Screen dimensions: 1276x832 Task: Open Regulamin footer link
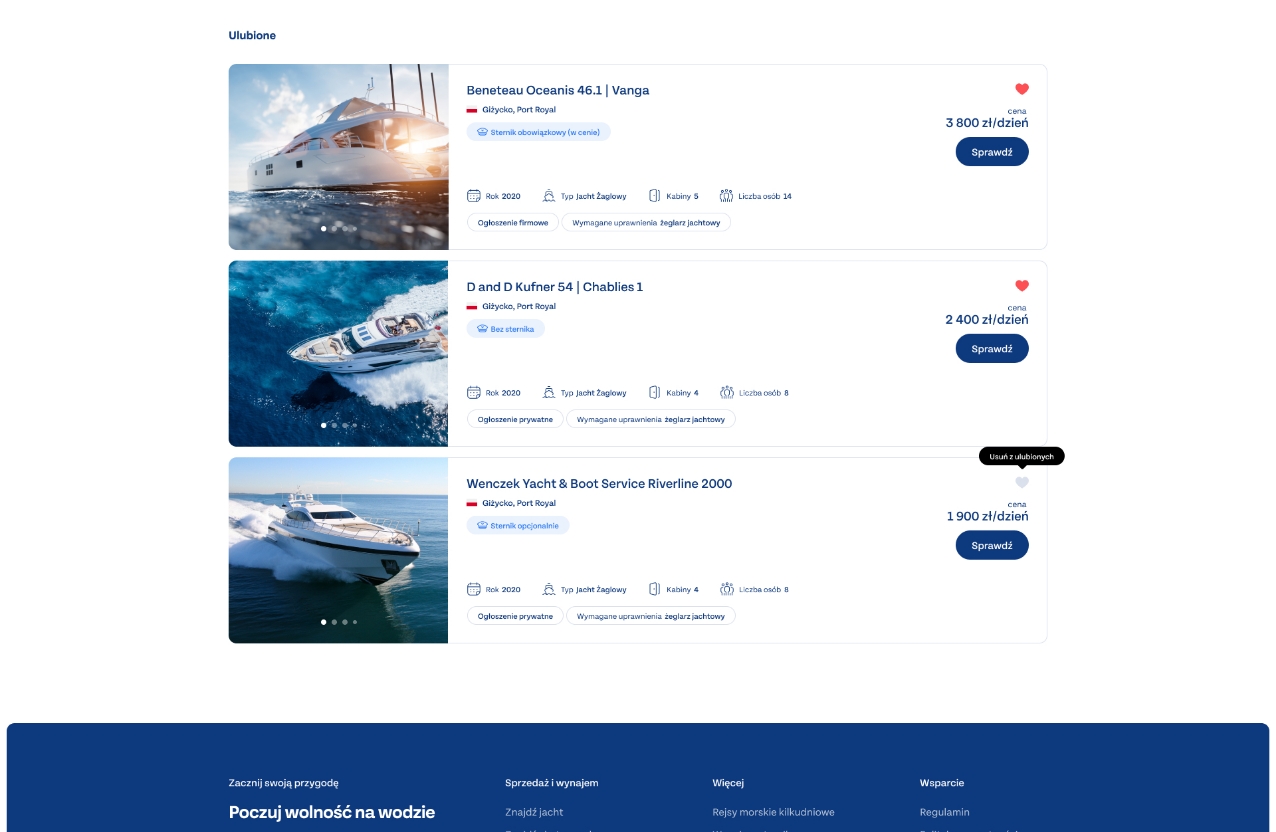[945, 812]
